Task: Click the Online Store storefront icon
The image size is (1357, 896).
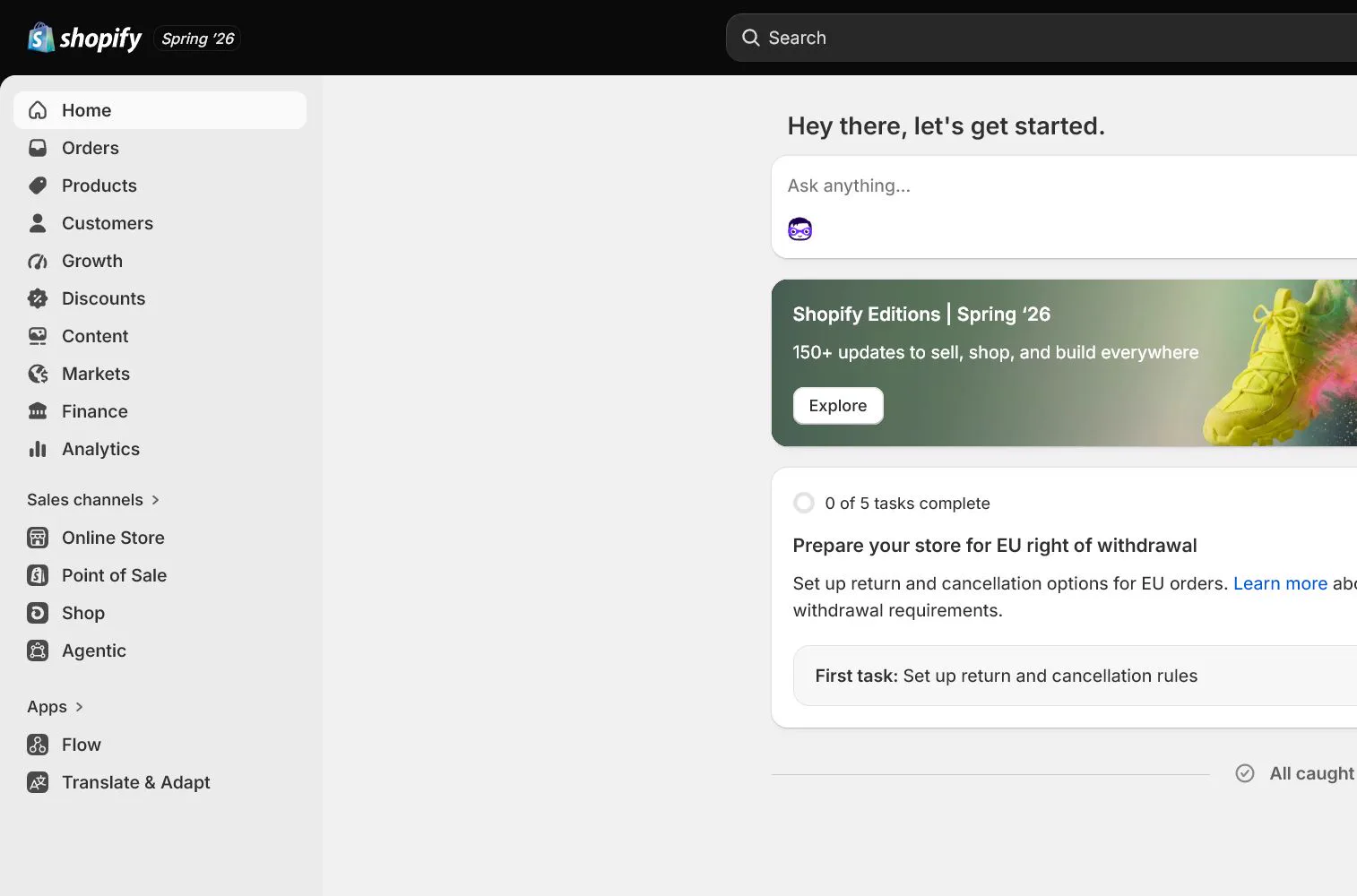Action: [x=38, y=538]
